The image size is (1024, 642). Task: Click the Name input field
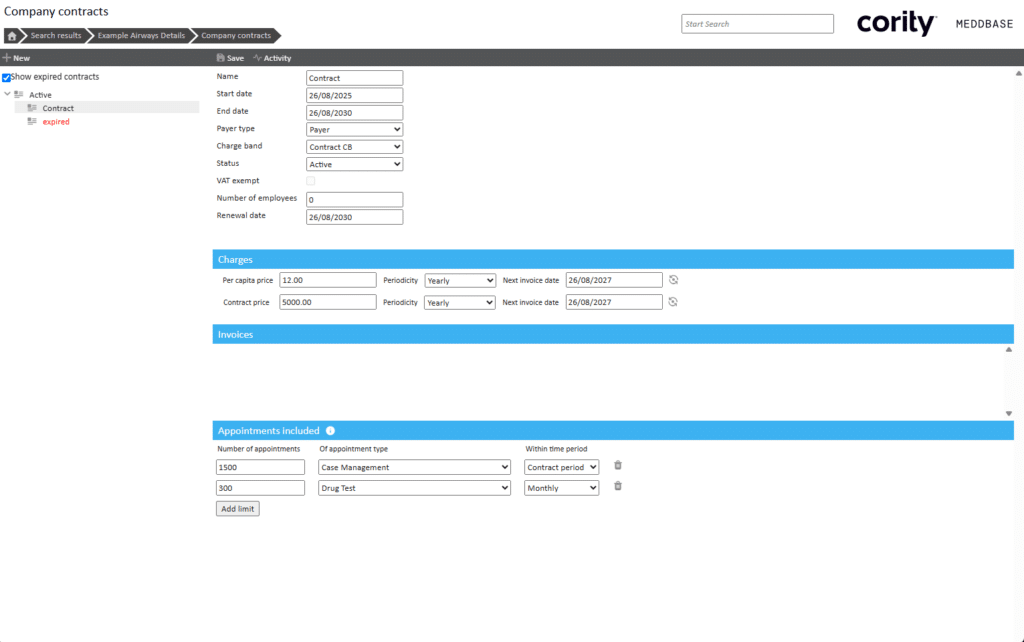click(355, 78)
